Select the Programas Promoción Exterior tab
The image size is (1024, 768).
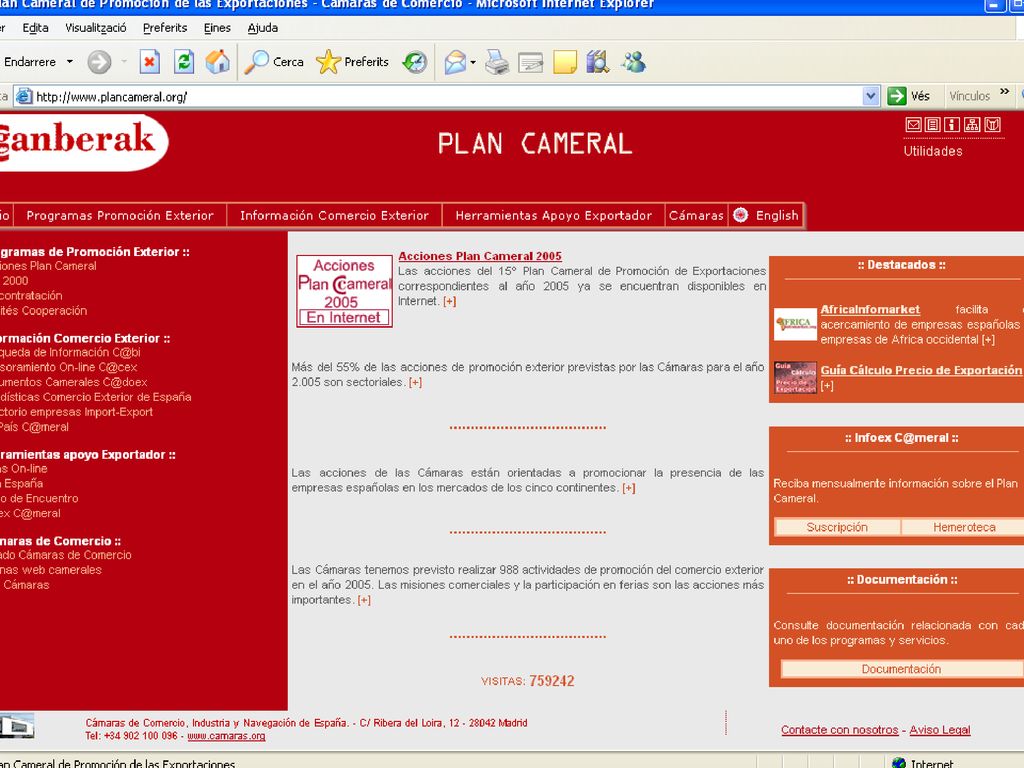[x=120, y=216]
